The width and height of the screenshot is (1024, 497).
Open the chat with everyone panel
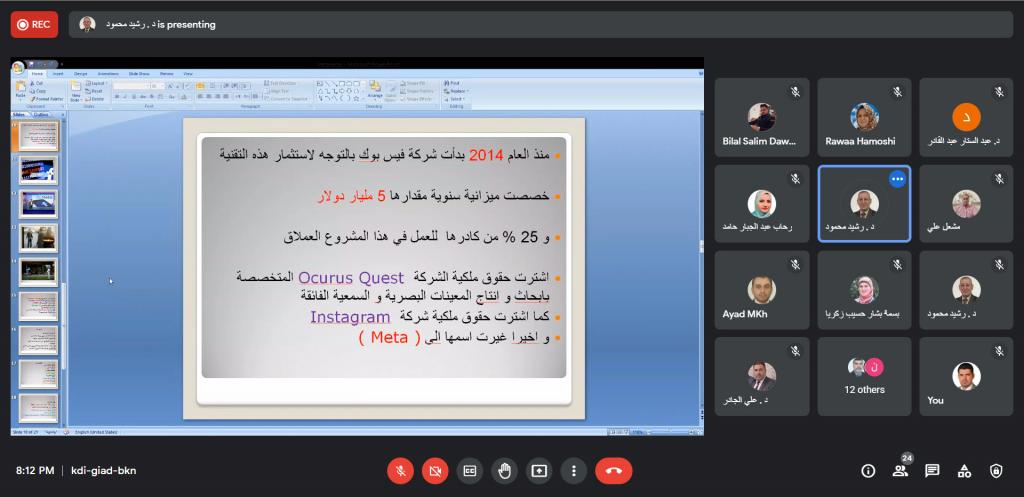click(932, 471)
